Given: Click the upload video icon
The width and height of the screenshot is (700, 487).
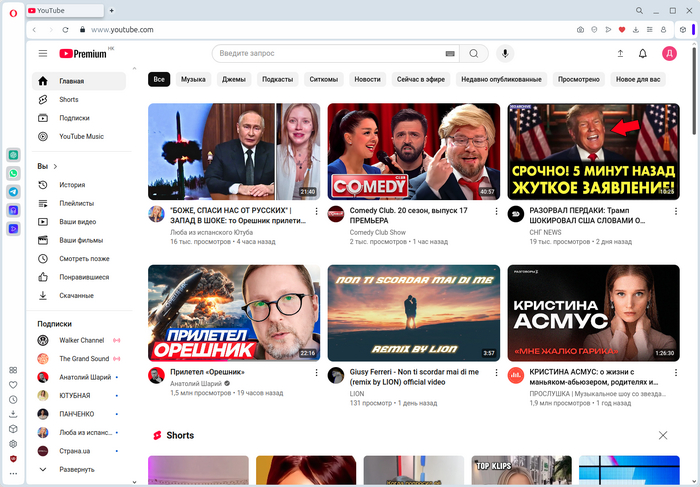Looking at the screenshot, I should 620,53.
